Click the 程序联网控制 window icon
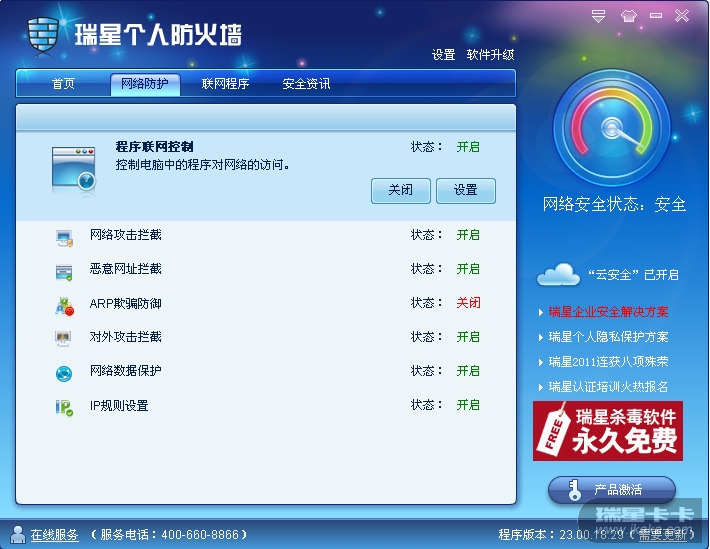The height and width of the screenshot is (549, 710). pos(74,168)
